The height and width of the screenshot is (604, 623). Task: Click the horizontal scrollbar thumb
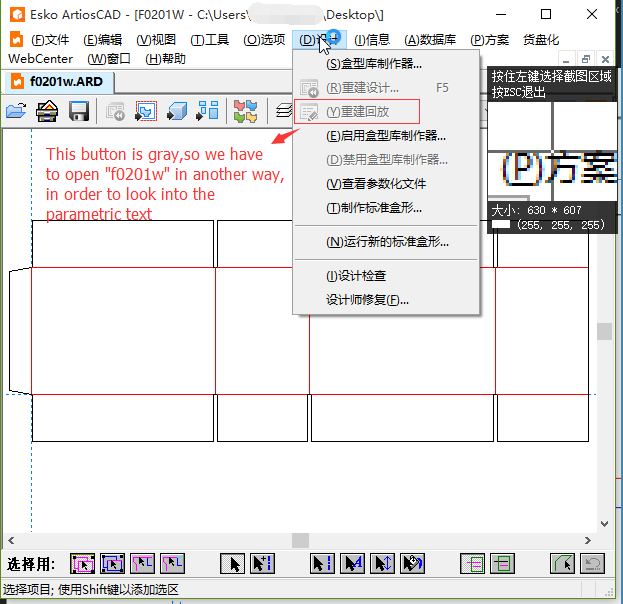pyautogui.click(x=300, y=540)
